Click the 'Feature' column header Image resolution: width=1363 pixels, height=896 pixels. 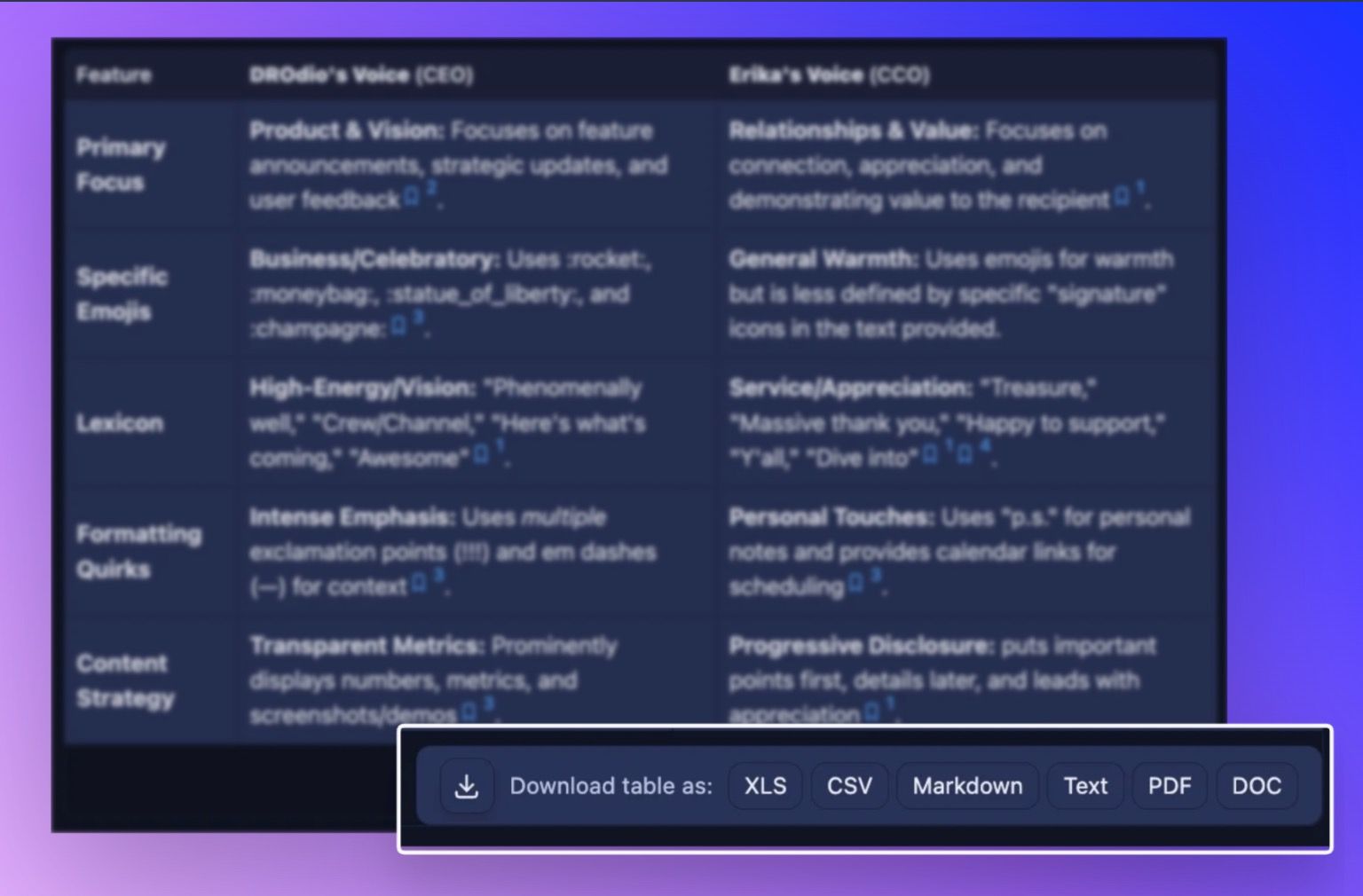tap(114, 75)
